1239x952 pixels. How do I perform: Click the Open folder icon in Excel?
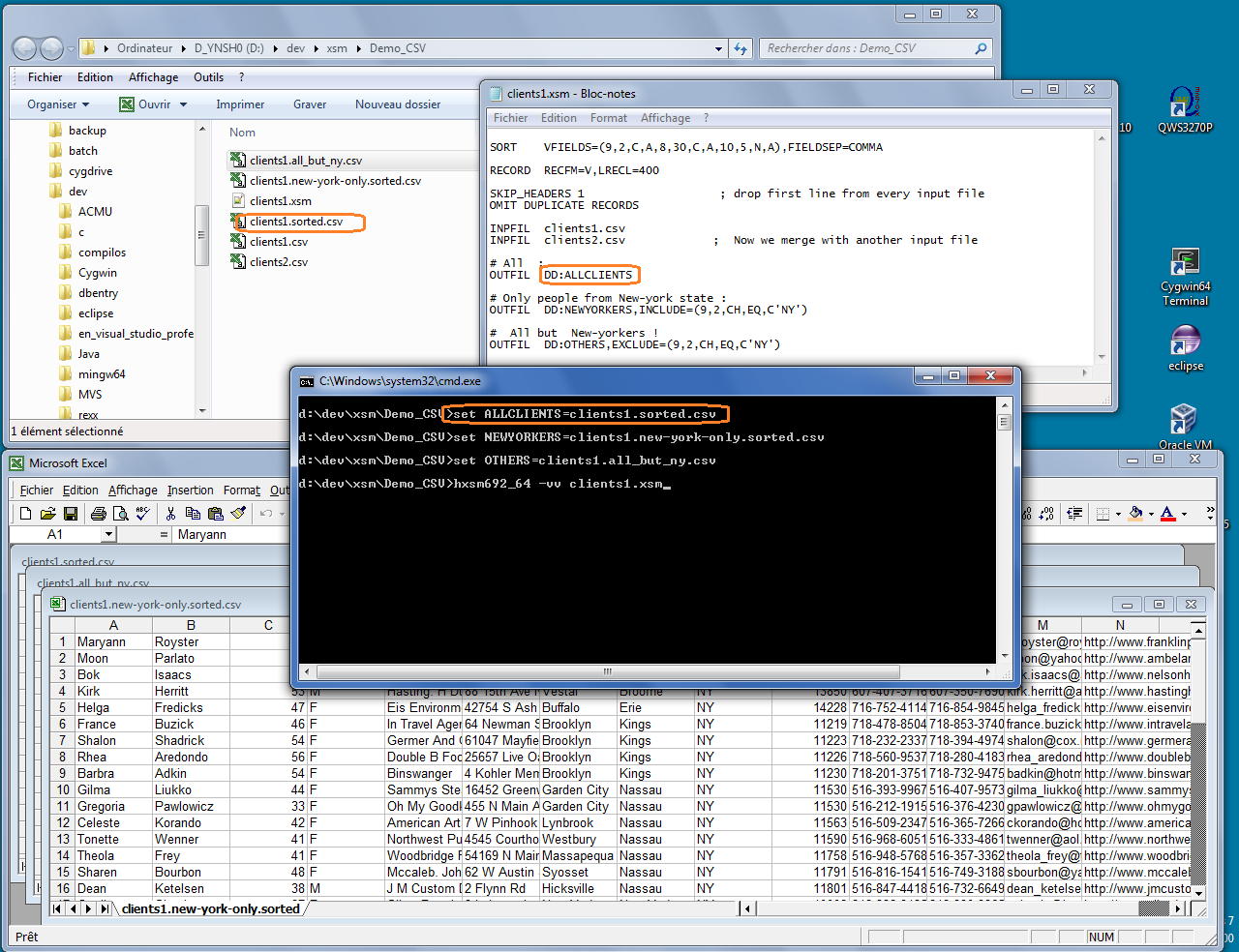click(x=48, y=514)
